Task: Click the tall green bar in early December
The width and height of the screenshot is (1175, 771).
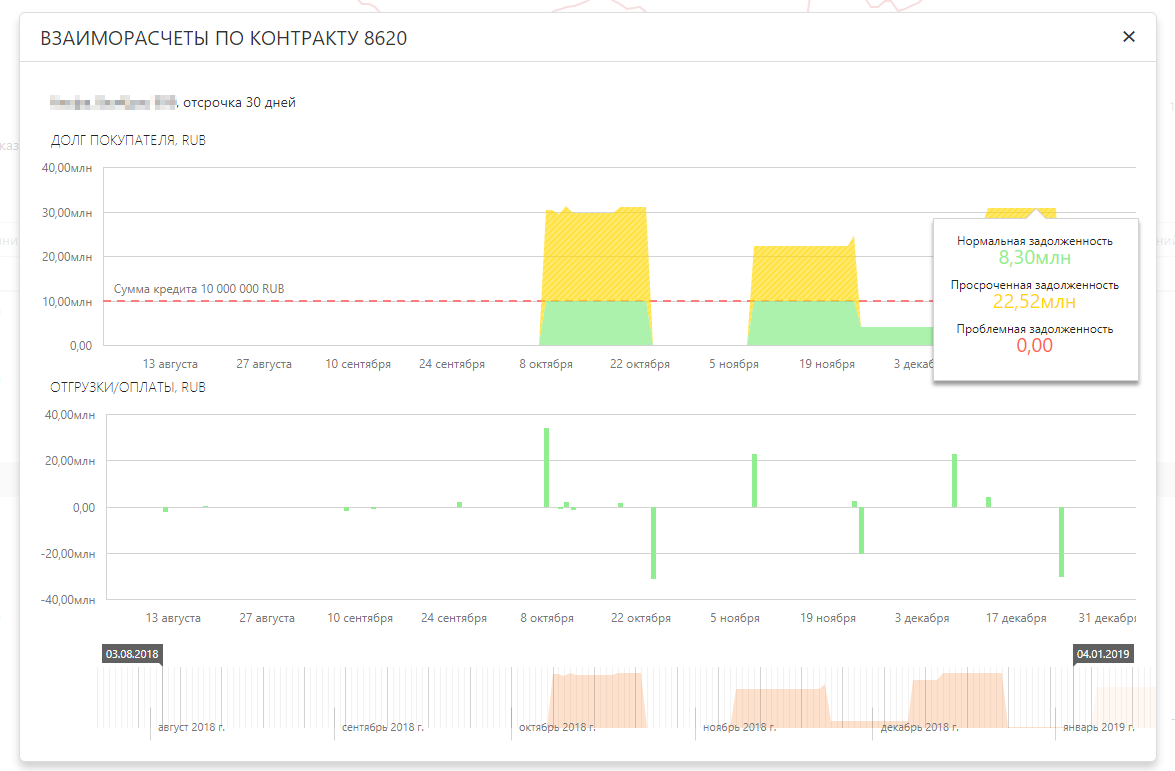Action: pyautogui.click(x=954, y=480)
